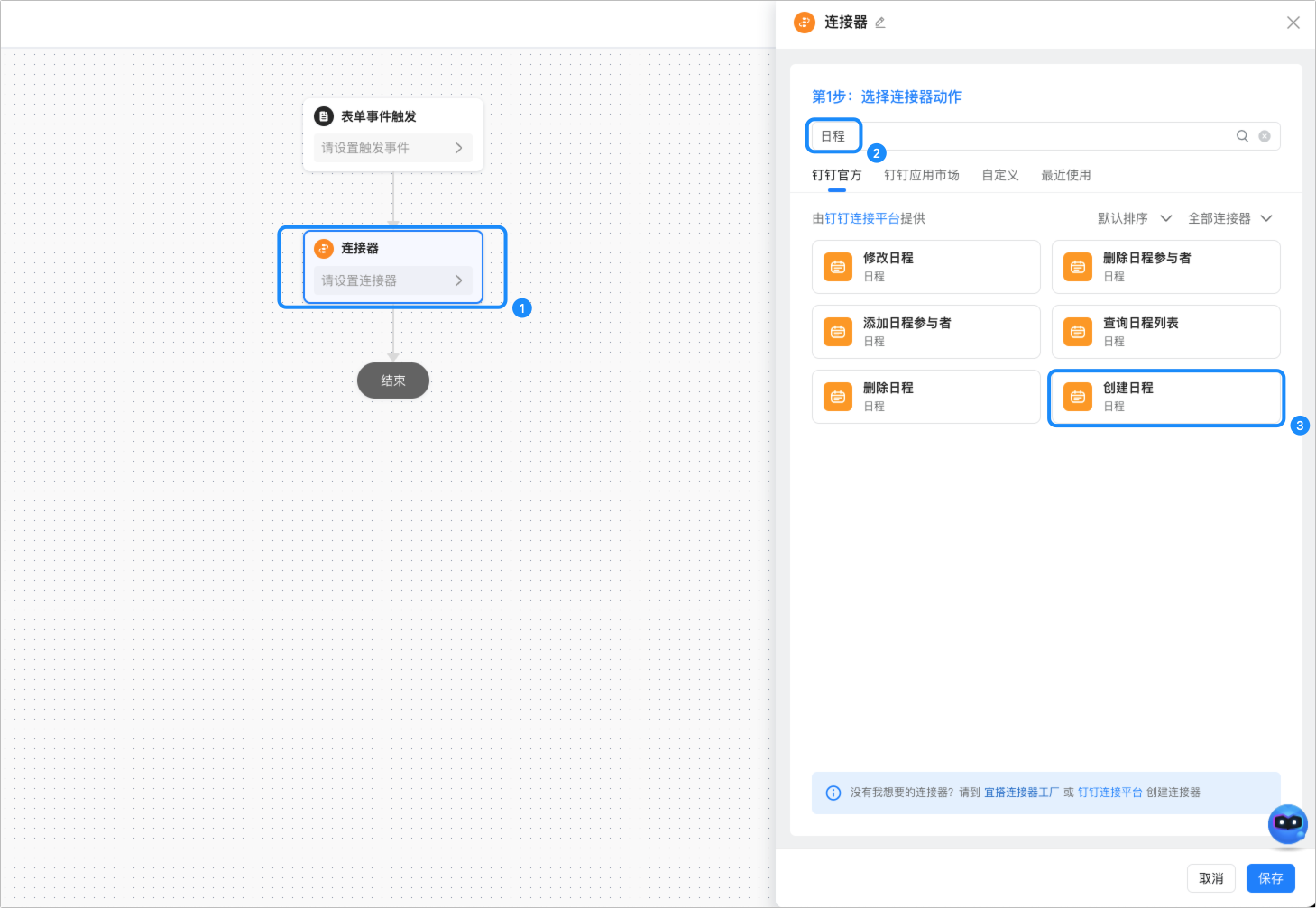Viewport: 1316px width, 908px height.
Task: Open the 全部连接器 filter dropdown
Action: coord(1230,218)
